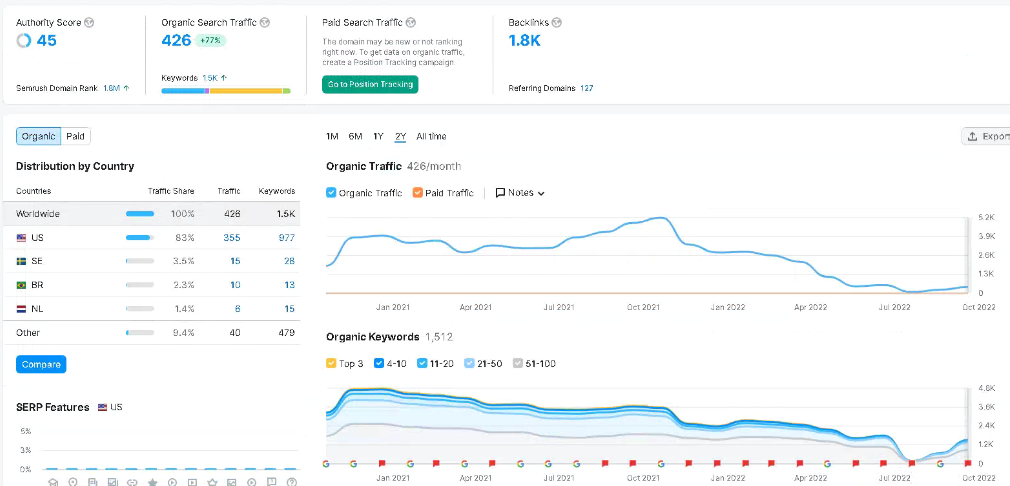Select the 1Y time range
This screenshot has width=1010, height=486.
378,136
